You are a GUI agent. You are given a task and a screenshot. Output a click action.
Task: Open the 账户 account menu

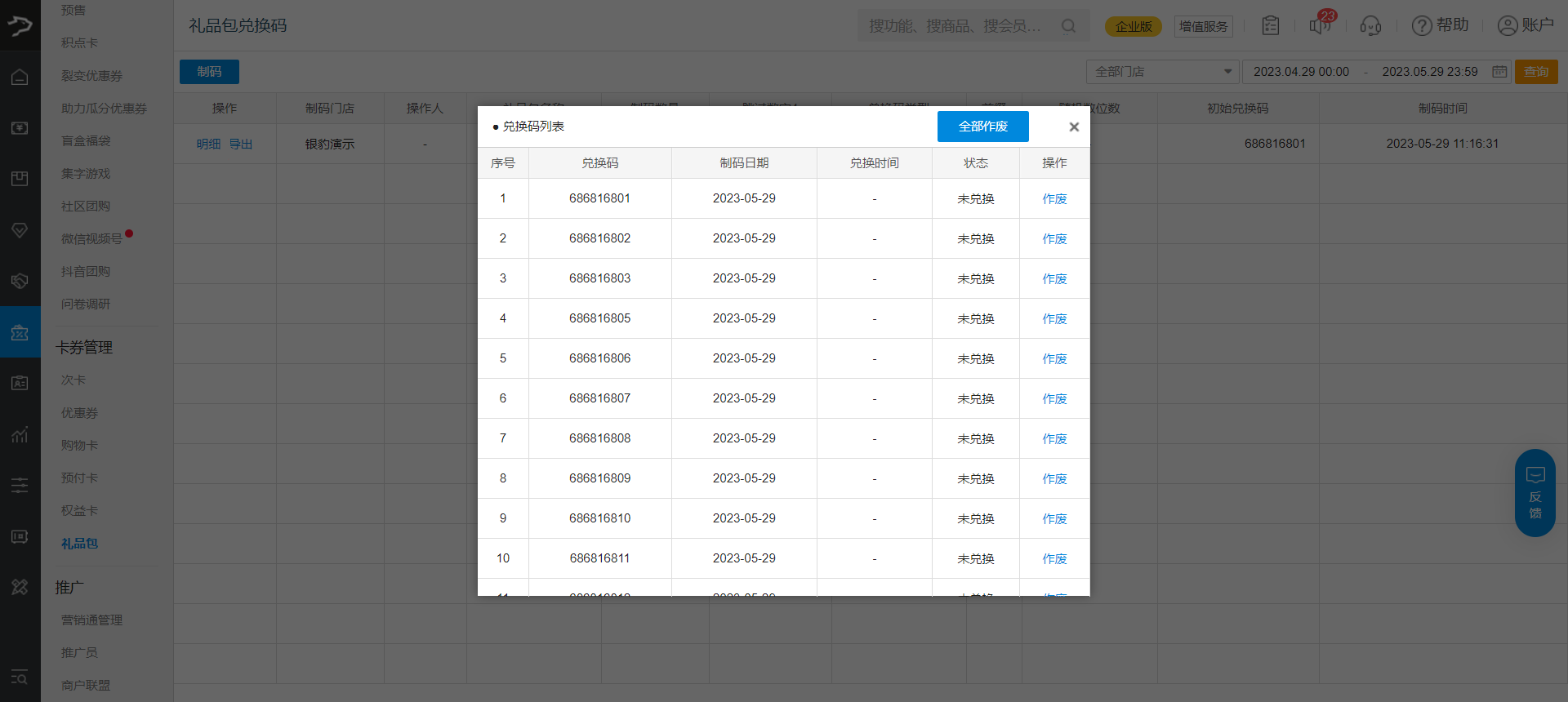[x=1526, y=25]
